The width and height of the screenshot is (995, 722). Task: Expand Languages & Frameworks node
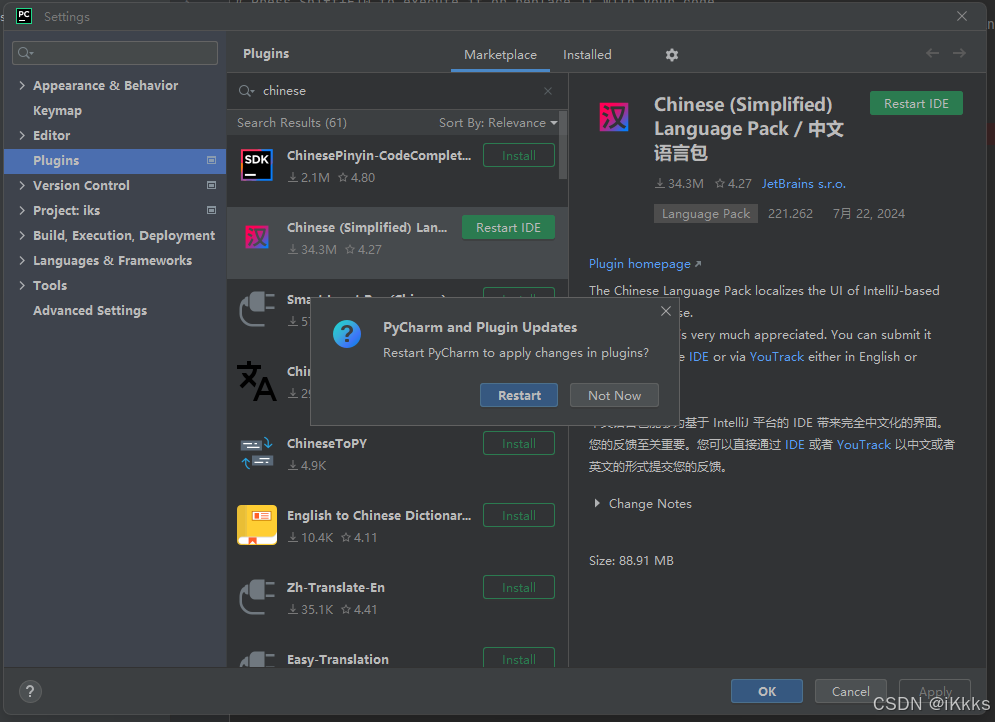point(22,260)
